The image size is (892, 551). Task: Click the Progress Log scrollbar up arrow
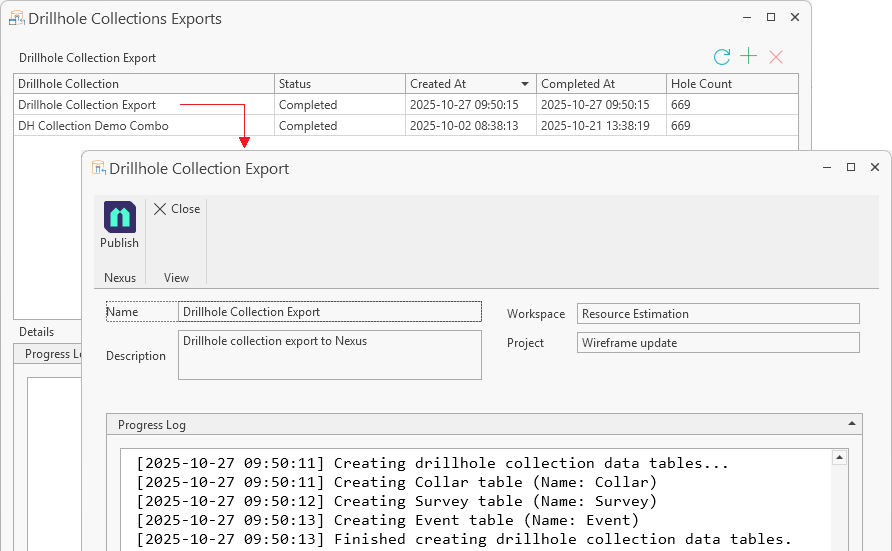click(840, 458)
